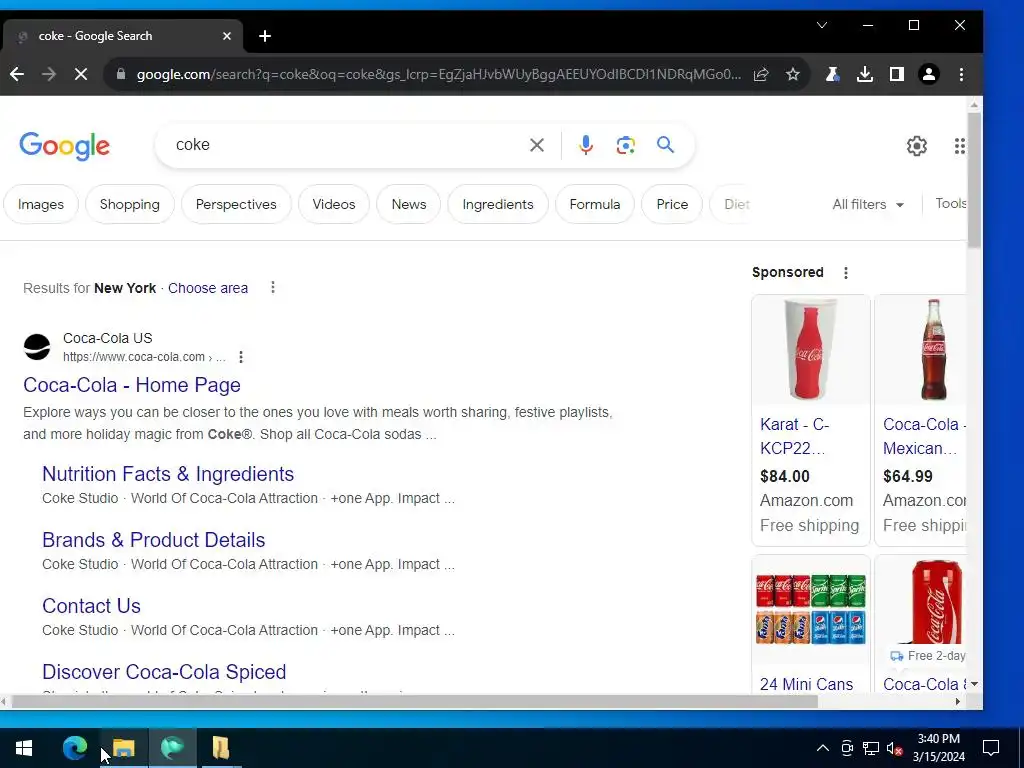Open Coca-Cola - Home Page result
The width and height of the screenshot is (1024, 768).
tap(132, 385)
